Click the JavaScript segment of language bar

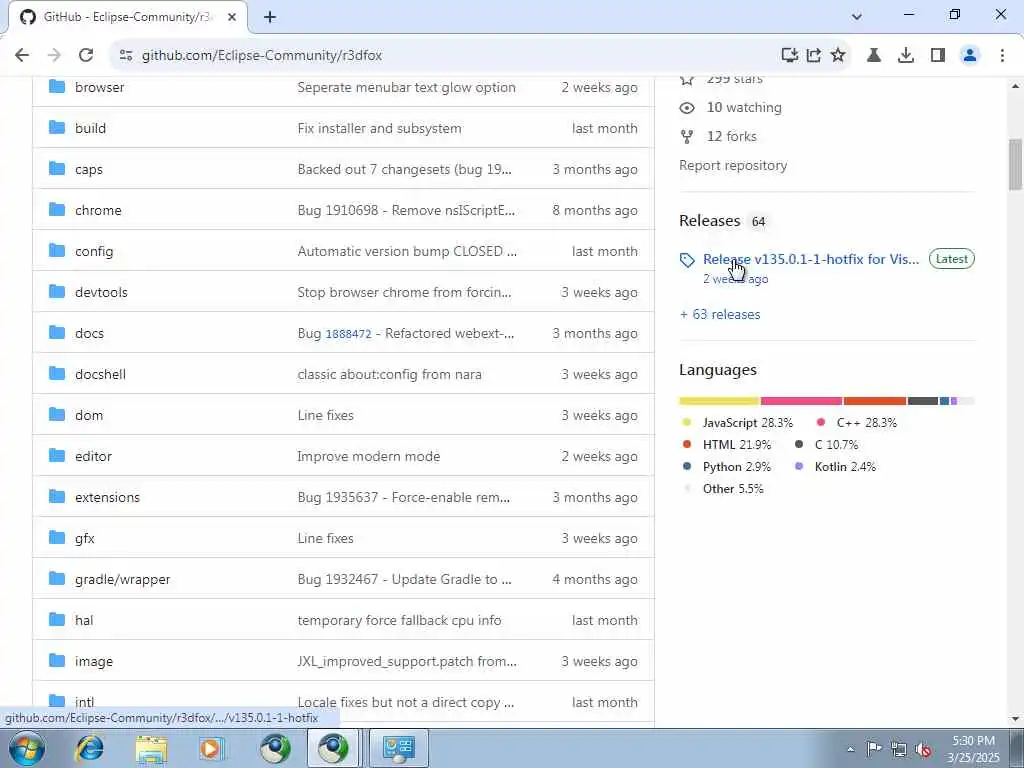tap(719, 401)
